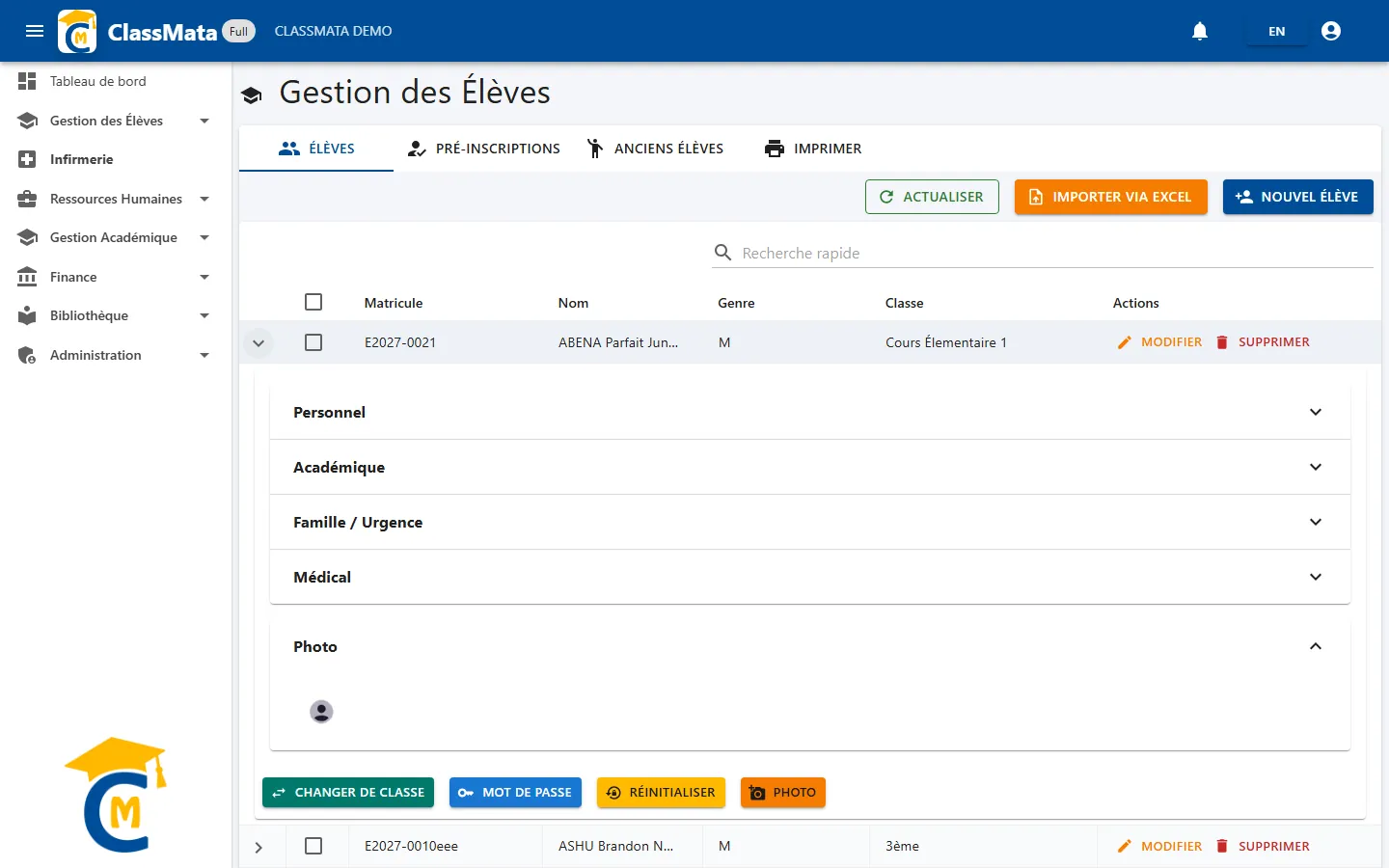Viewport: 1389px width, 868px height.
Task: Select the ÉLÈVES tab
Action: point(316,149)
